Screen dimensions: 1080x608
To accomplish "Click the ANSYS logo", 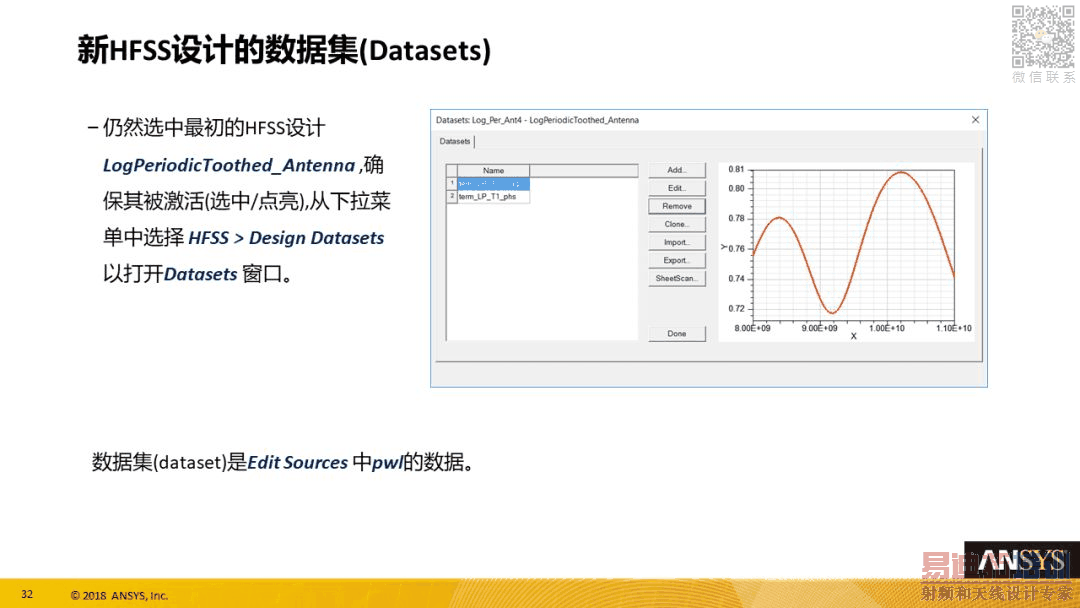I will [1021, 562].
